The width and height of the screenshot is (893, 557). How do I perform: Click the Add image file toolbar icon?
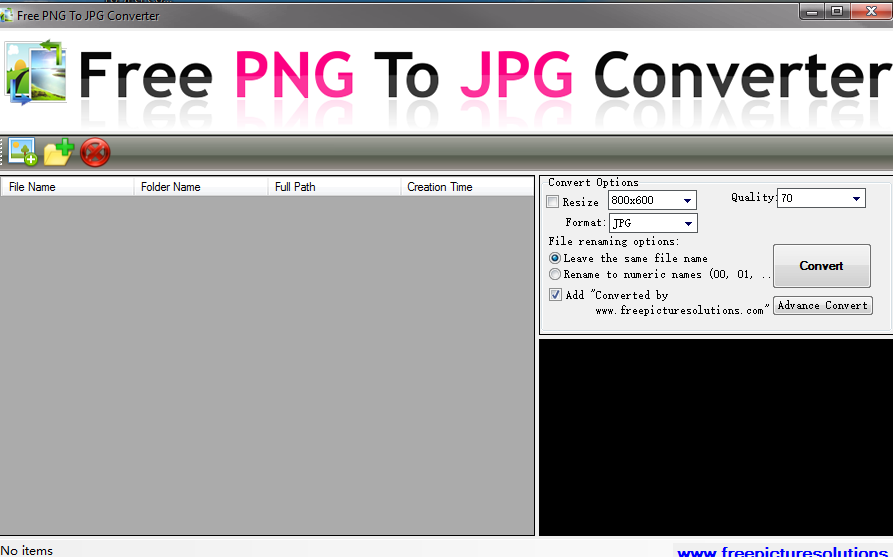click(x=23, y=151)
